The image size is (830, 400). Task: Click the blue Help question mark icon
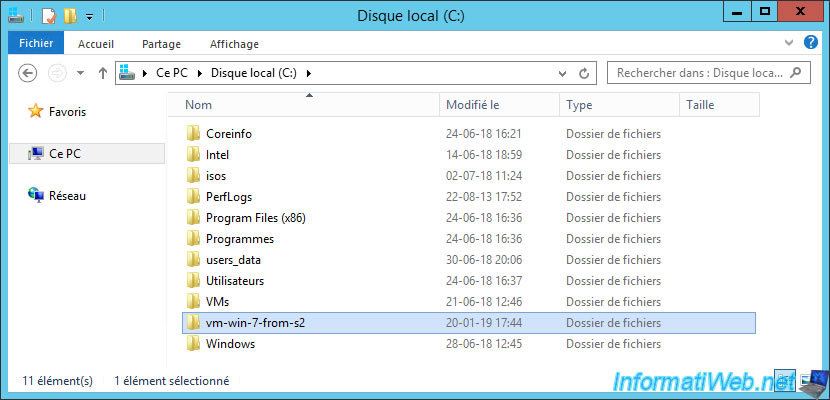click(x=811, y=44)
